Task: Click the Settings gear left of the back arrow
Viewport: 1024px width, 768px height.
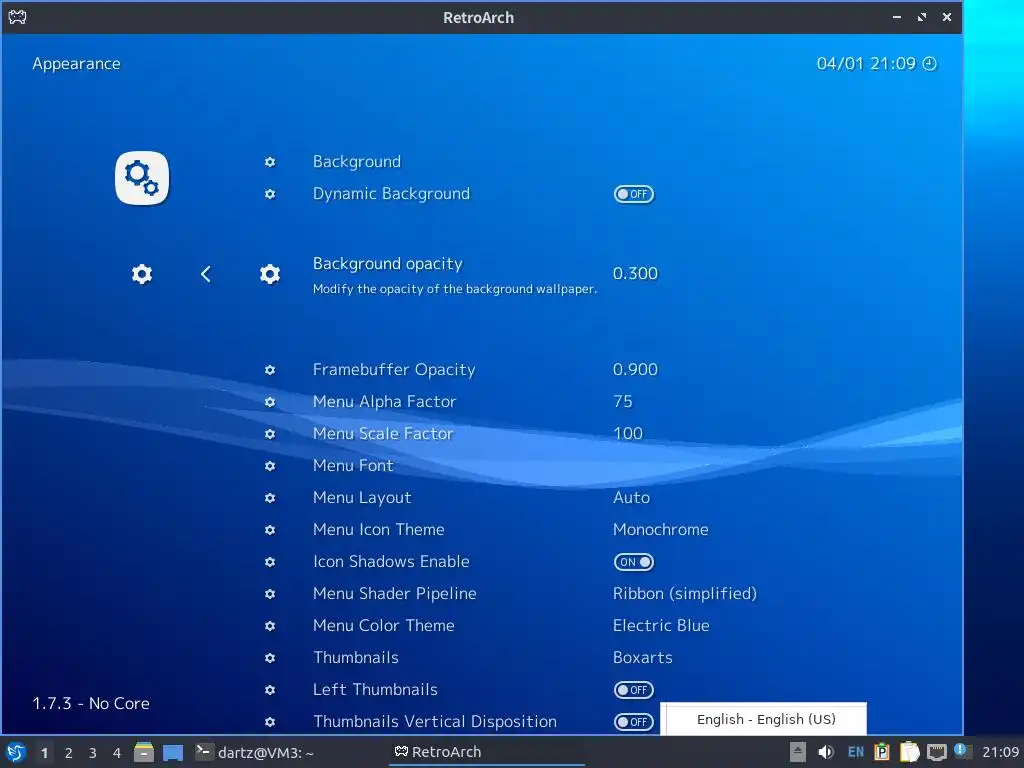Action: (x=142, y=274)
